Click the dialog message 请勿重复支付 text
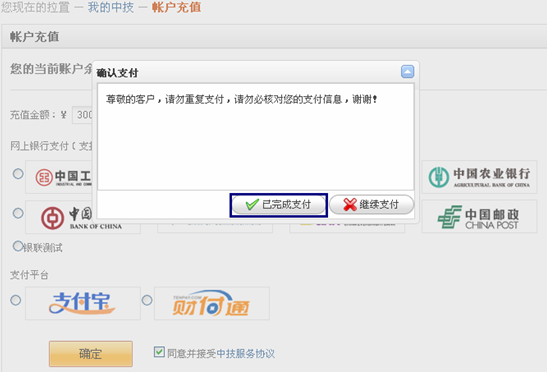 tap(194, 99)
